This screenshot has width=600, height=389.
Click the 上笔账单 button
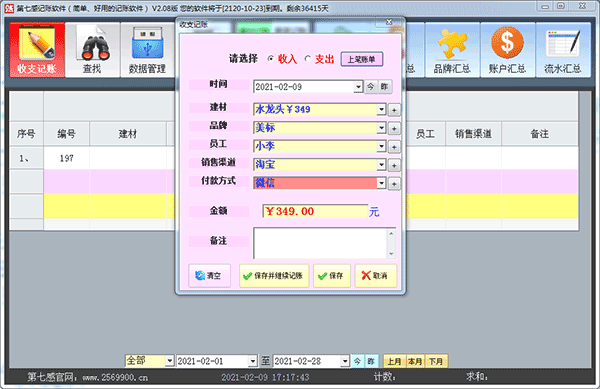pos(362,59)
